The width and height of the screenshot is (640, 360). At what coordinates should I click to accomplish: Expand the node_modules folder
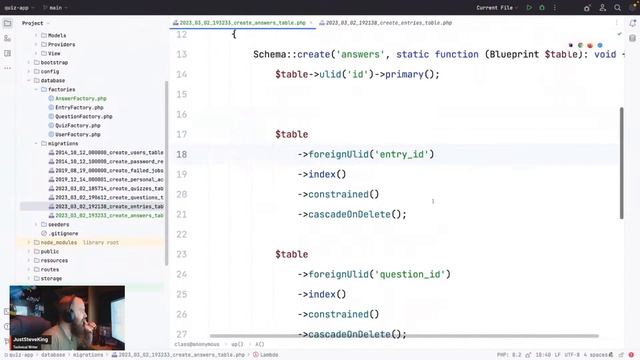29,242
